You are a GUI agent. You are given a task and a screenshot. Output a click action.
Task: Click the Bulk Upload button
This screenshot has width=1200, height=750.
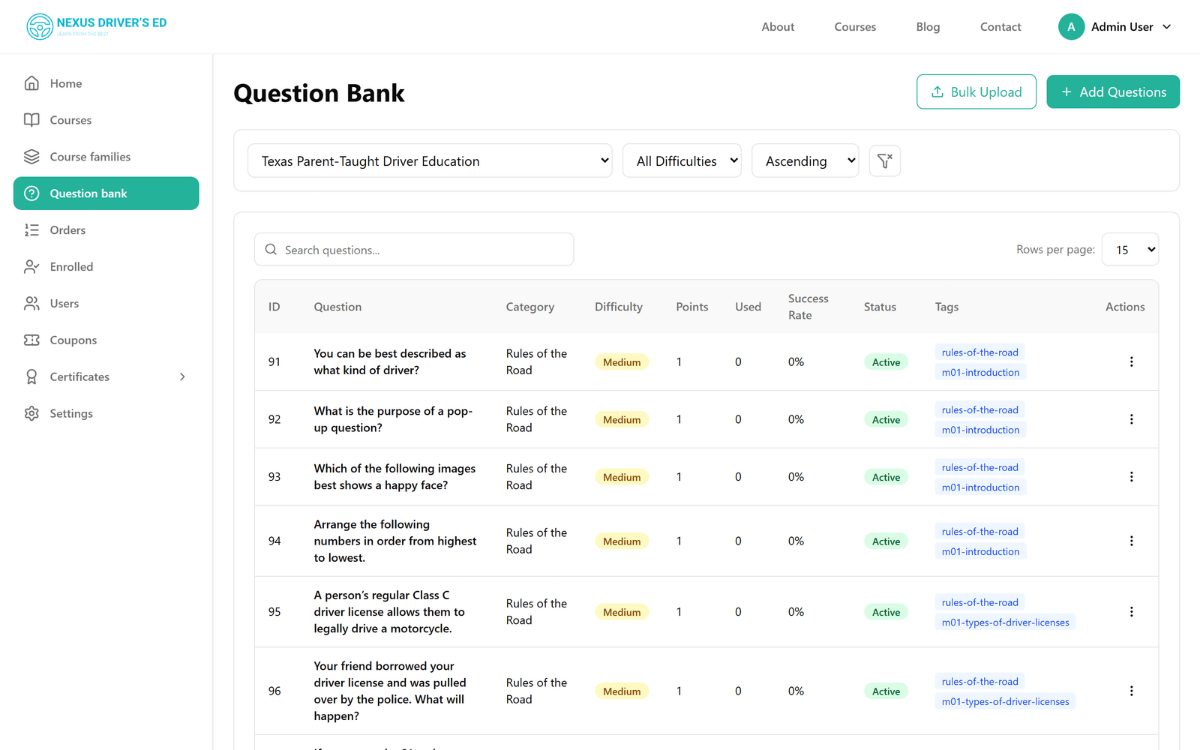coord(976,92)
